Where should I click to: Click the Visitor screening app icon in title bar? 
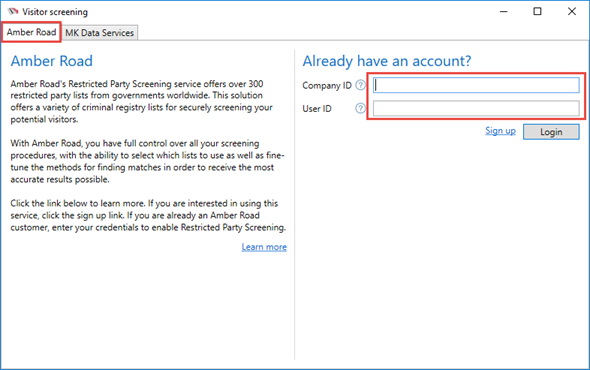click(x=13, y=11)
